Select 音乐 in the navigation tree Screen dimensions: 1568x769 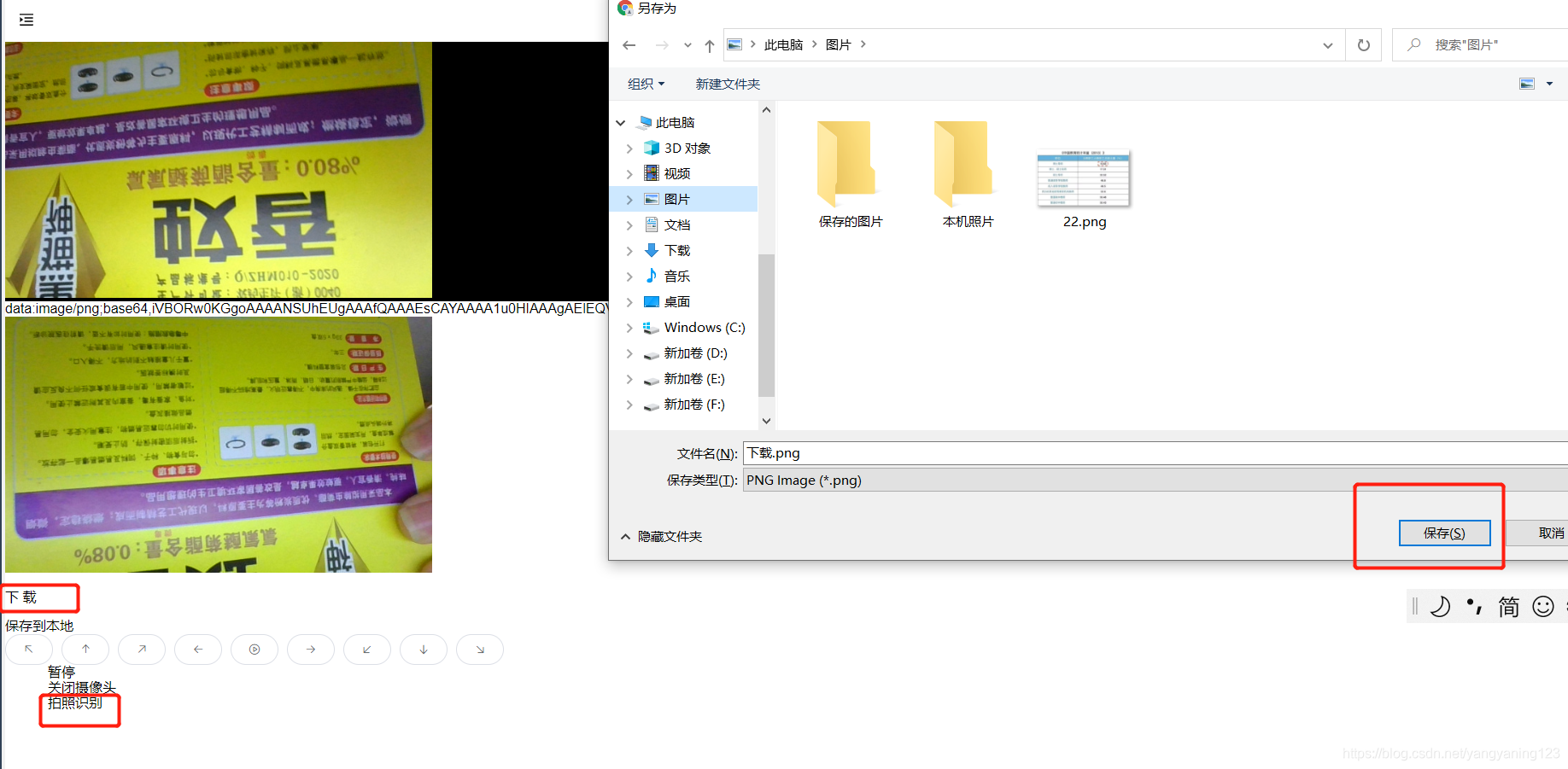coord(677,277)
